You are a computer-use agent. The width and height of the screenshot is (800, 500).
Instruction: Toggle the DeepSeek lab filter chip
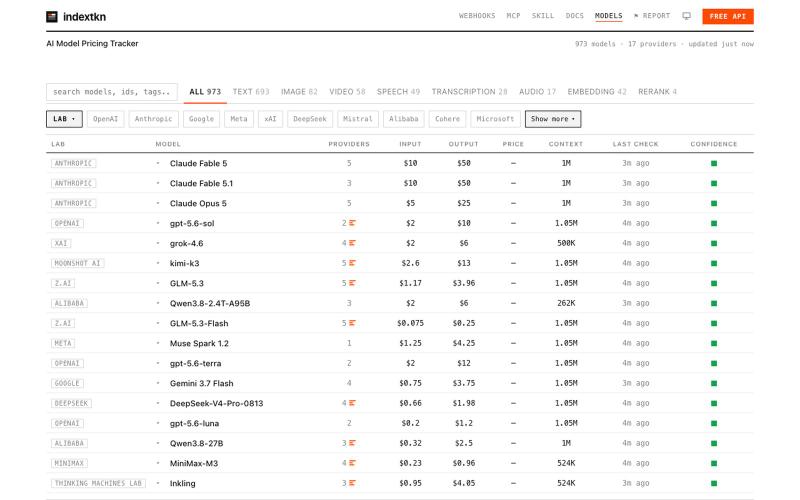310,119
